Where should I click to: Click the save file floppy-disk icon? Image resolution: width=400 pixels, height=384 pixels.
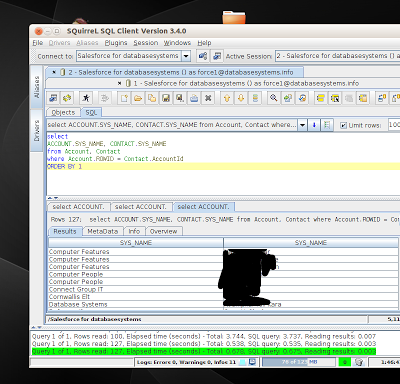click(166, 98)
